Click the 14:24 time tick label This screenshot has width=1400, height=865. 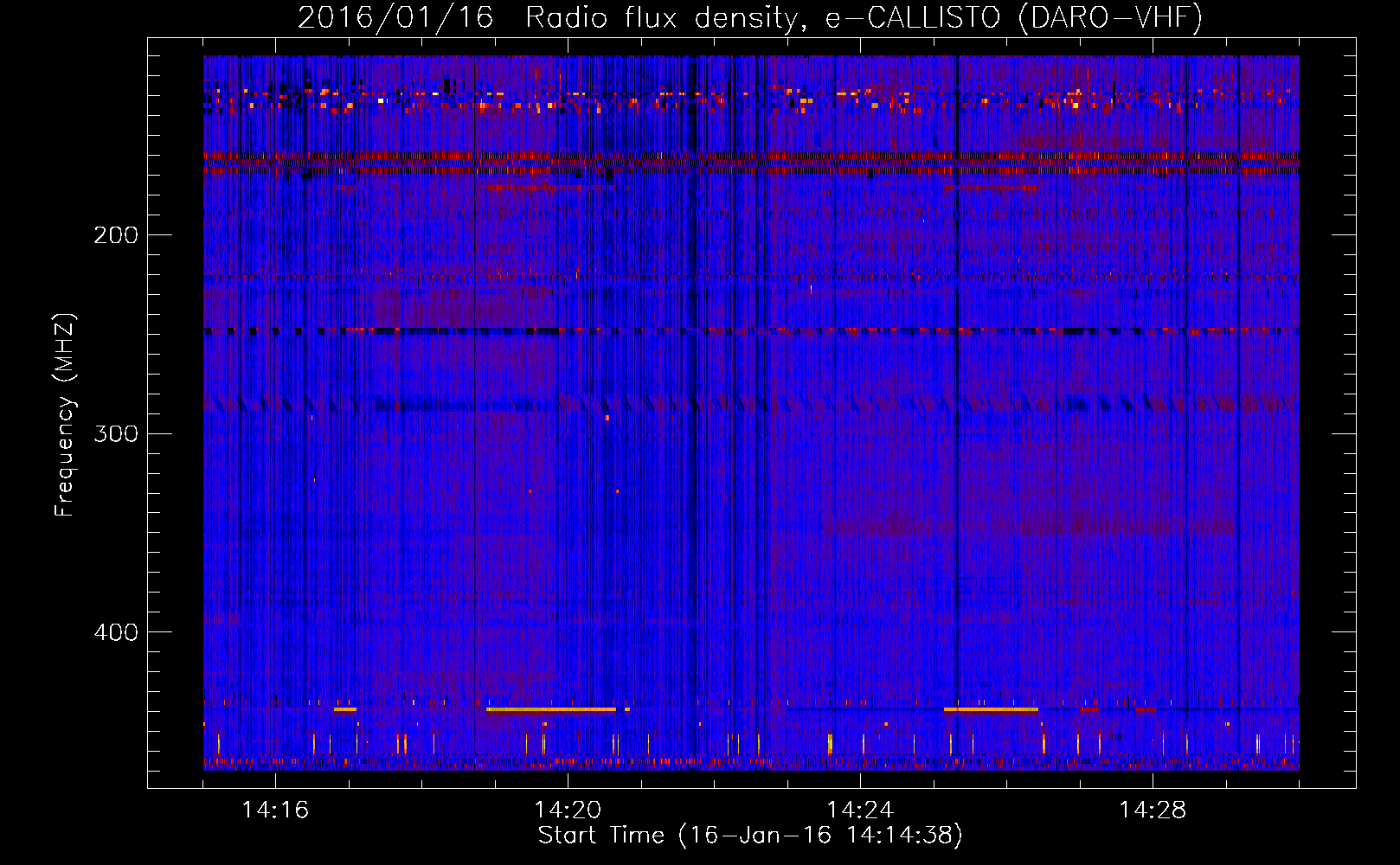(860, 811)
